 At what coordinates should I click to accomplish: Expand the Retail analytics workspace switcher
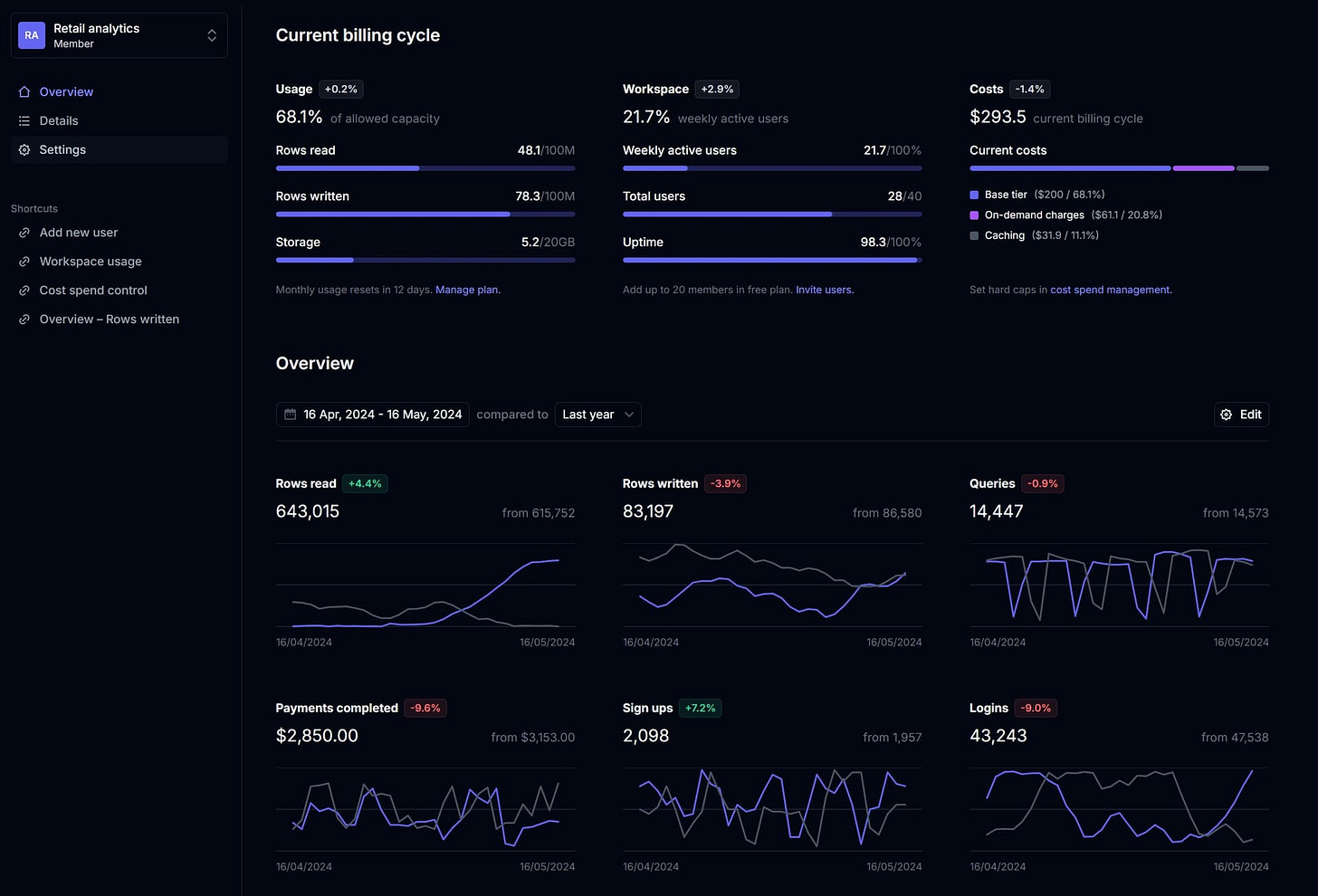pyautogui.click(x=119, y=34)
